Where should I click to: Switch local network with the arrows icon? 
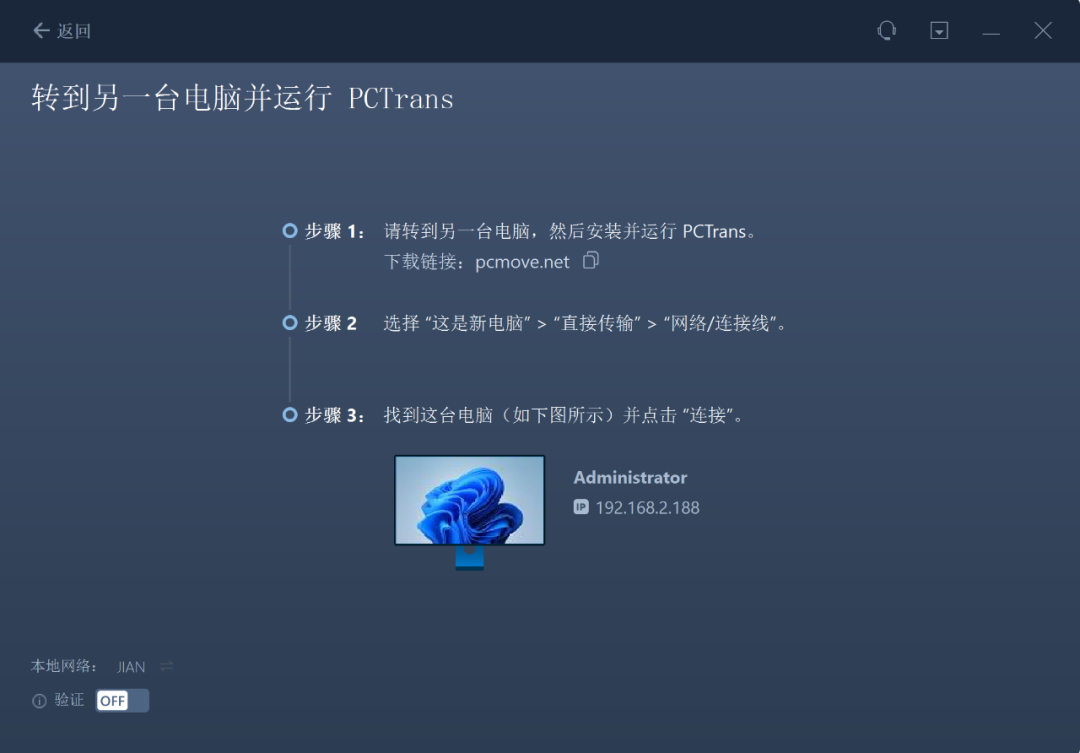tap(167, 666)
